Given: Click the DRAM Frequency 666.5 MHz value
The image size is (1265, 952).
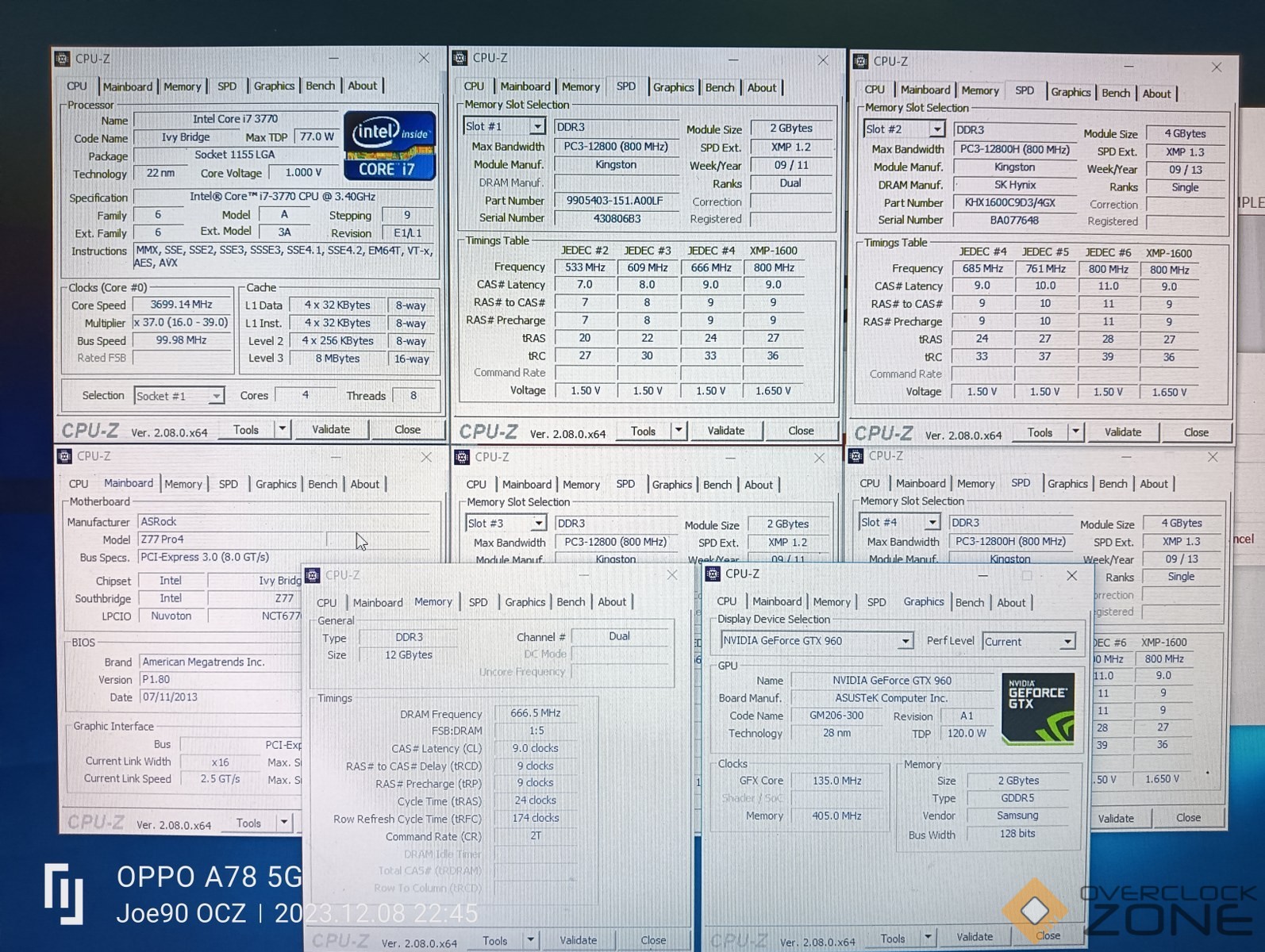Looking at the screenshot, I should point(536,713).
